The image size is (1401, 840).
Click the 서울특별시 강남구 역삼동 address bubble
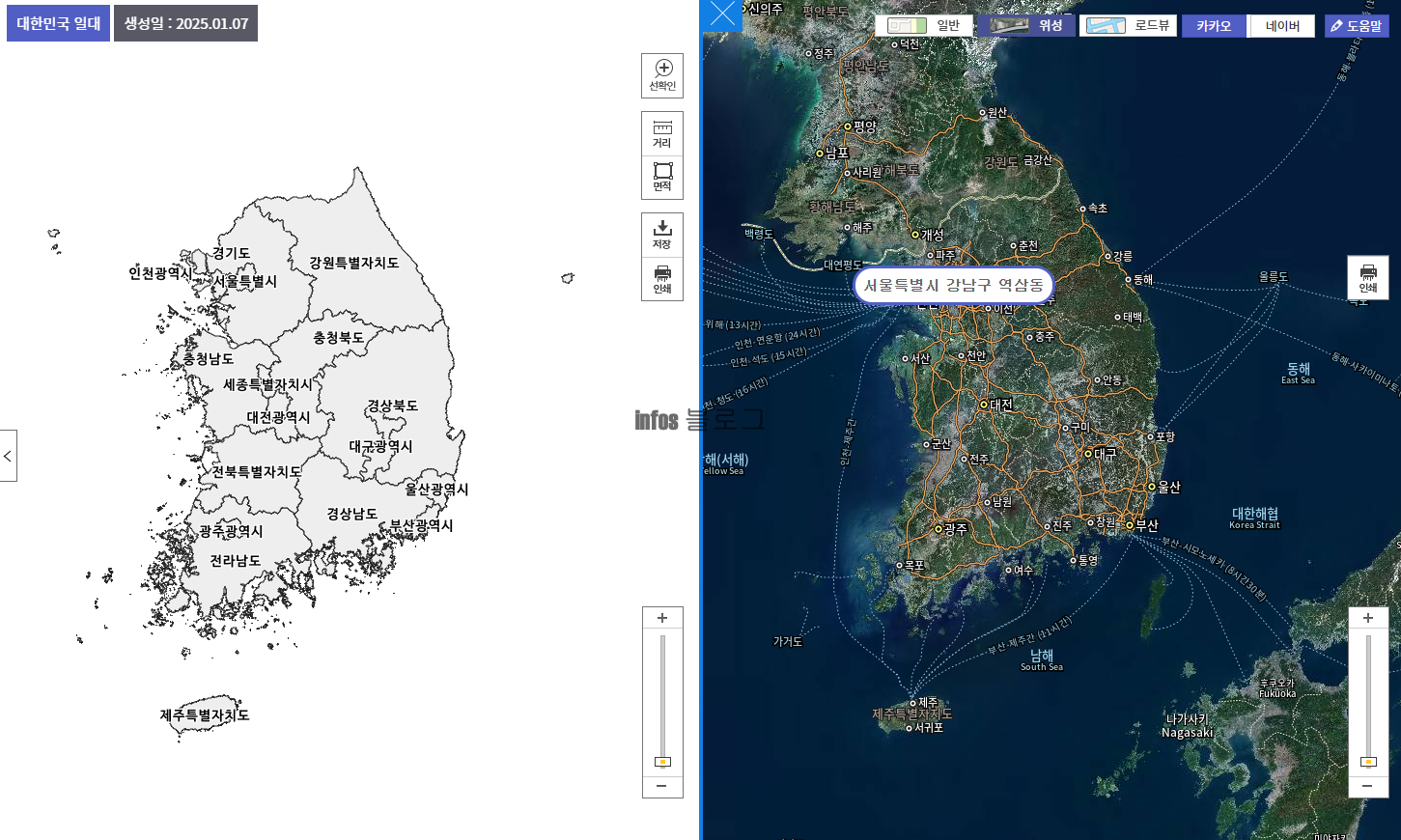click(954, 285)
